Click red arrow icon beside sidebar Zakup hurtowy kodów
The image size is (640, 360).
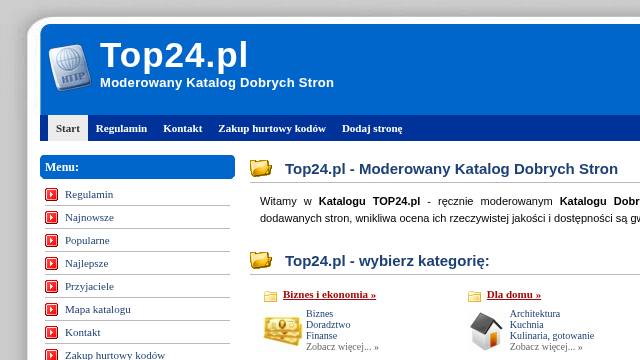click(x=51, y=355)
